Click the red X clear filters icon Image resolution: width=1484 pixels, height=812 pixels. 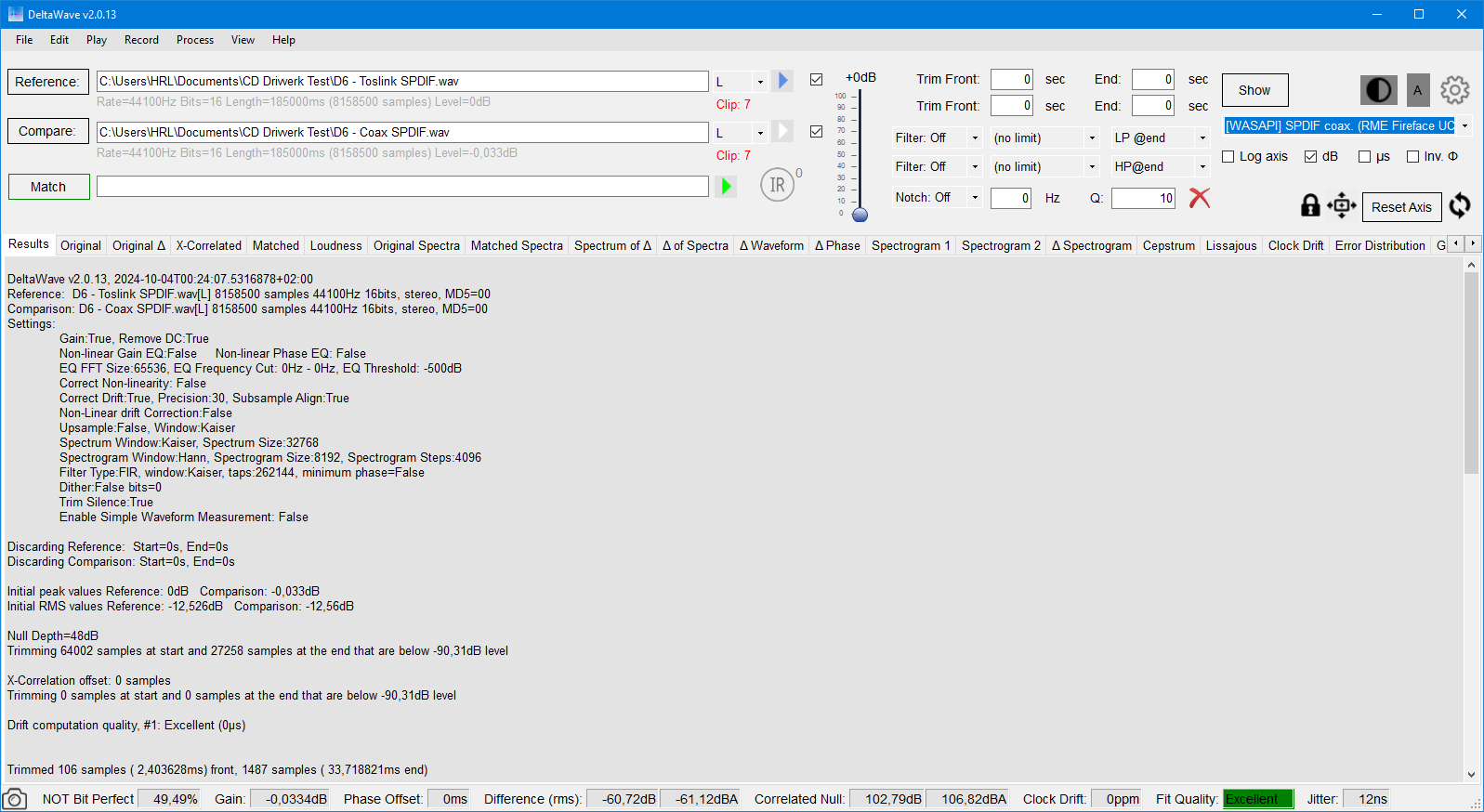point(1200,198)
